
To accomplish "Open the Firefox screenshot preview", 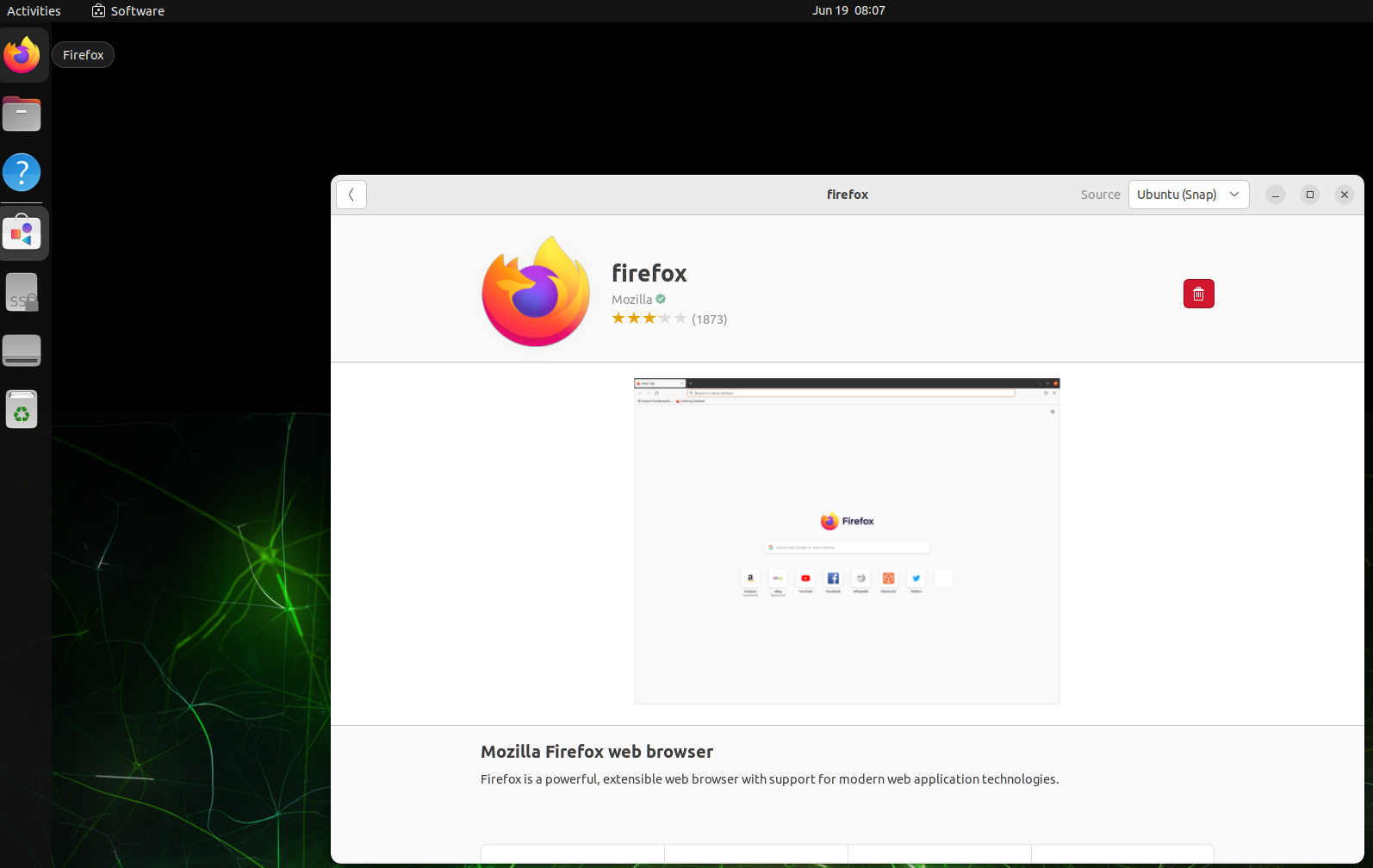I will [x=847, y=541].
